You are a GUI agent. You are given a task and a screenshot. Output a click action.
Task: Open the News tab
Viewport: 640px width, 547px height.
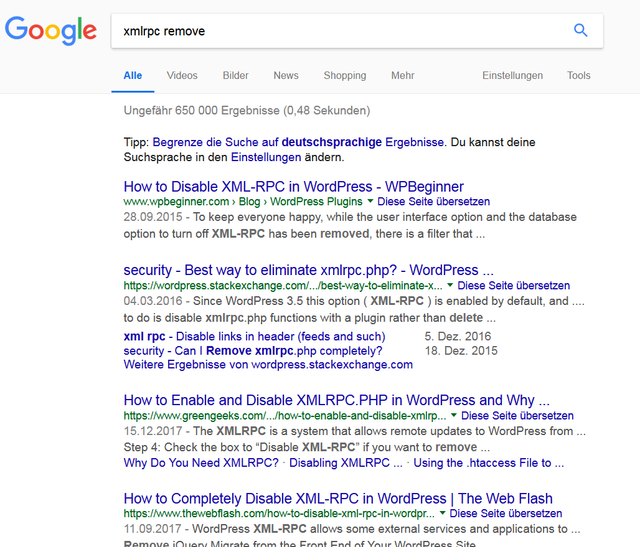tap(286, 76)
